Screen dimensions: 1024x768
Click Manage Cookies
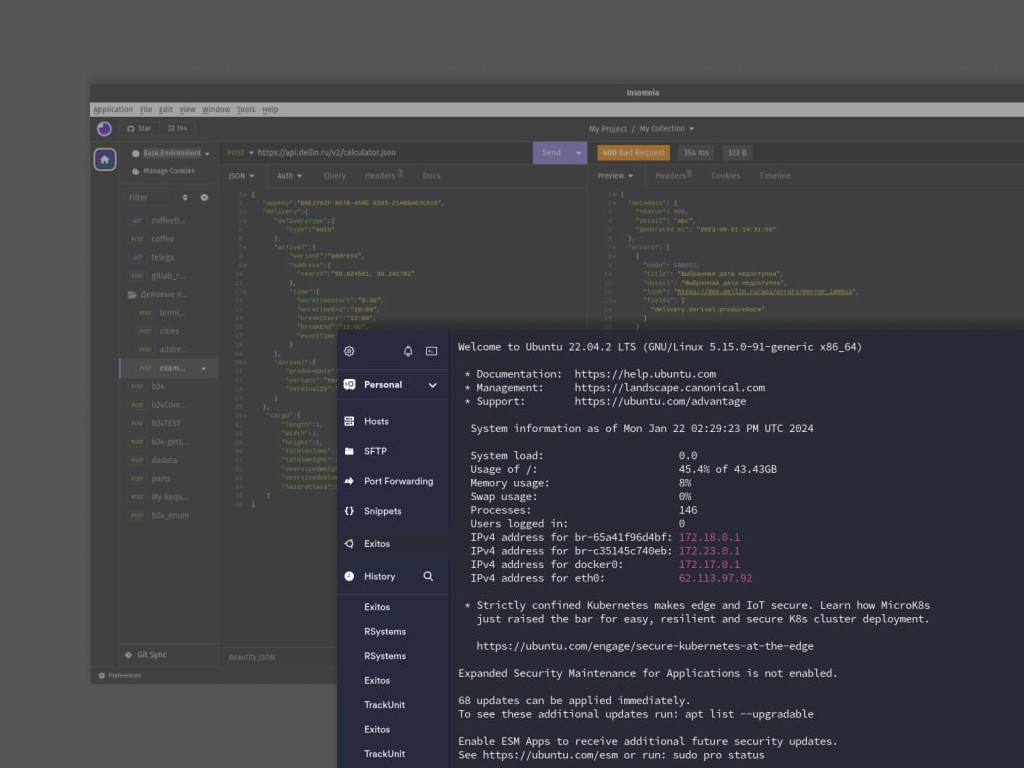click(x=168, y=171)
